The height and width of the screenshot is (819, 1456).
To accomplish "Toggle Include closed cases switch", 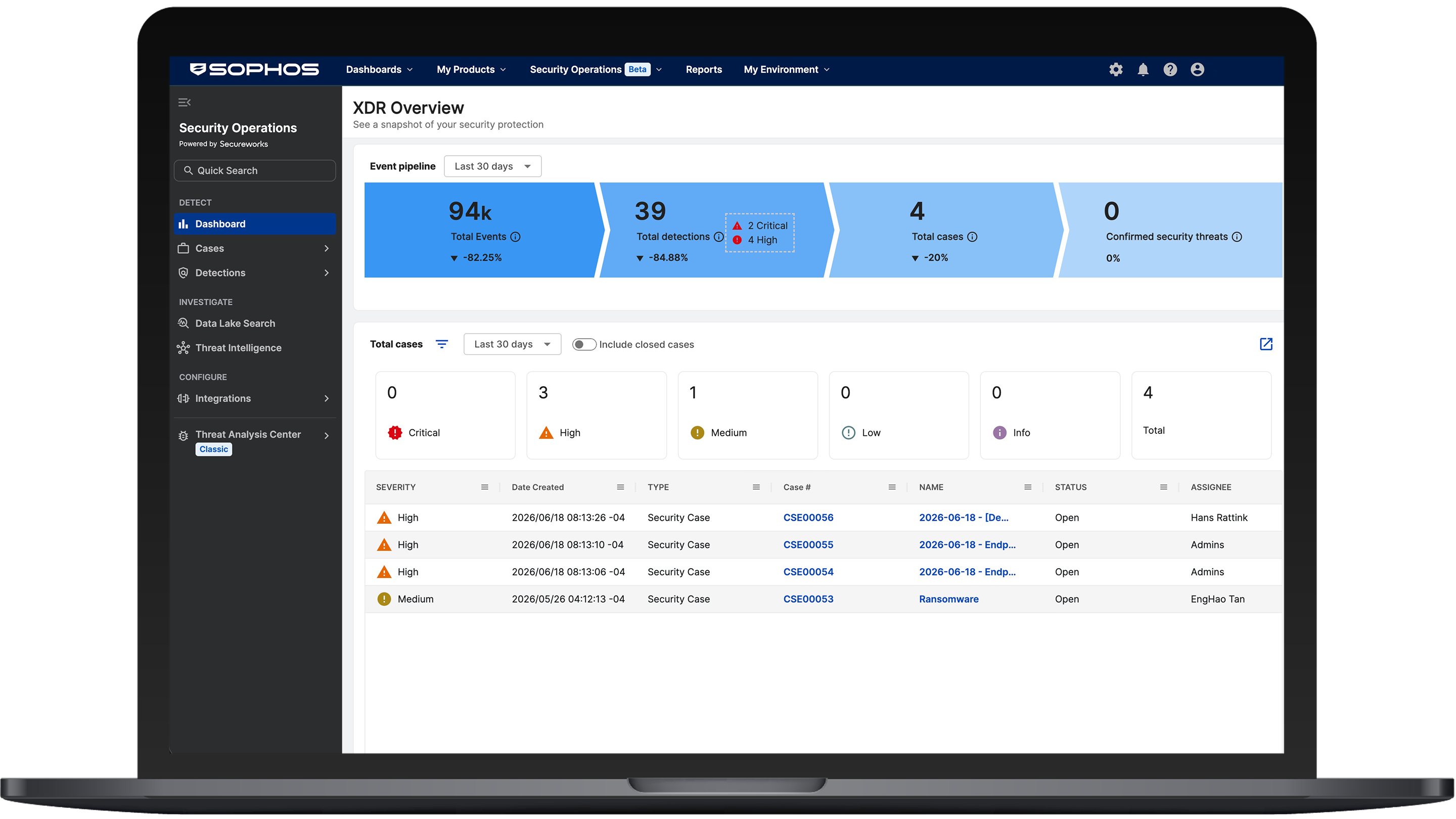I will click(584, 345).
